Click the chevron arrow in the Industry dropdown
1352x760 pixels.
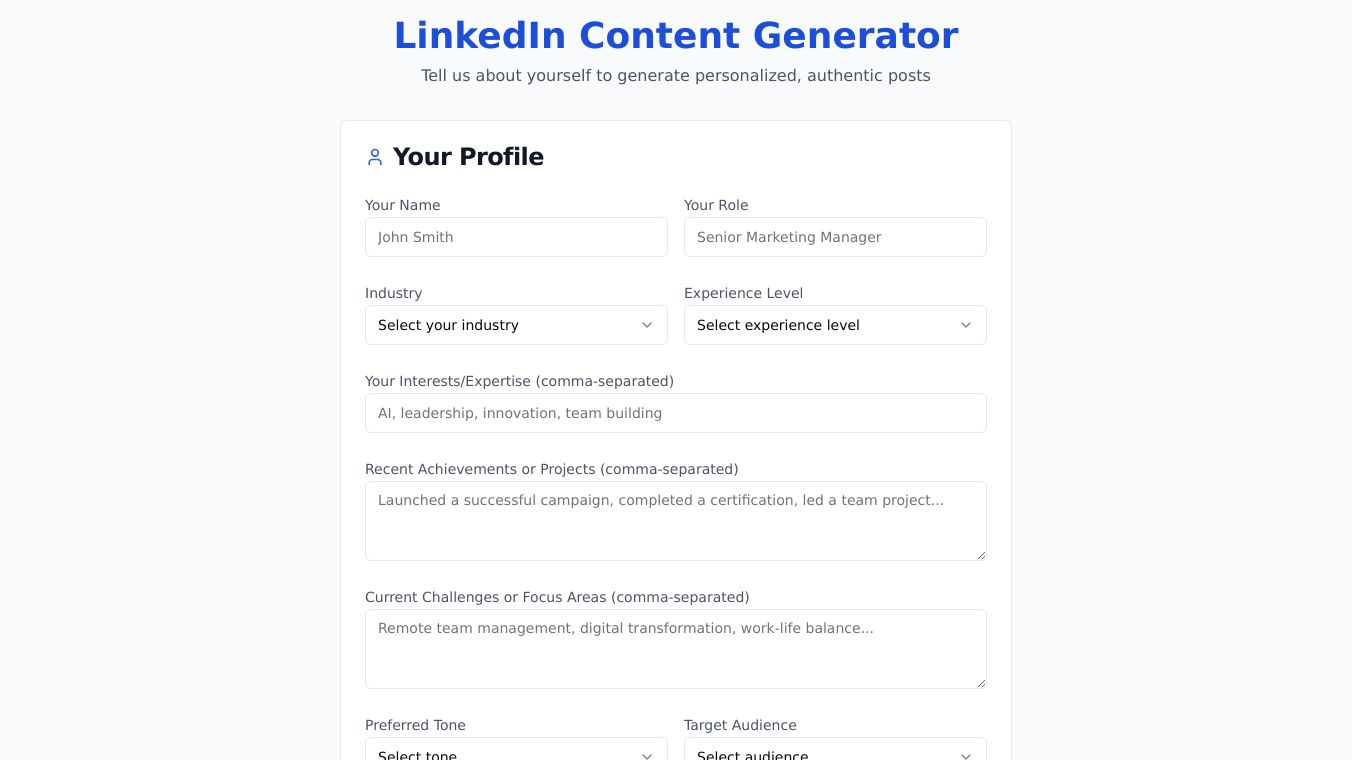(x=647, y=325)
